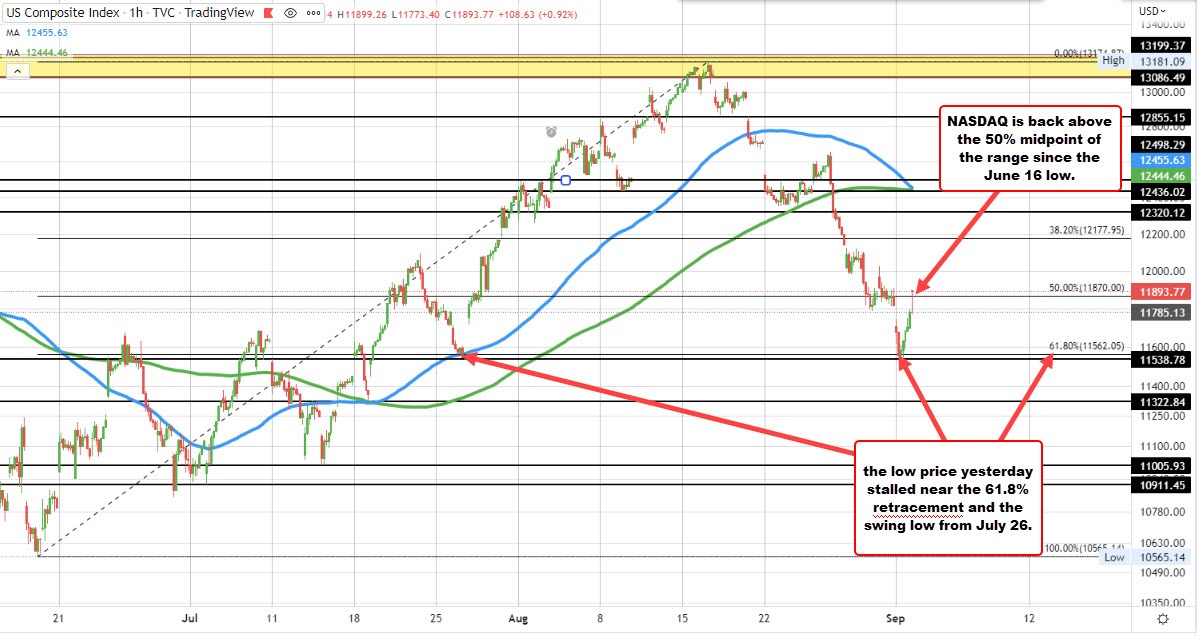Click the 11538.78 price label on axis

pyautogui.click(x=1162, y=360)
